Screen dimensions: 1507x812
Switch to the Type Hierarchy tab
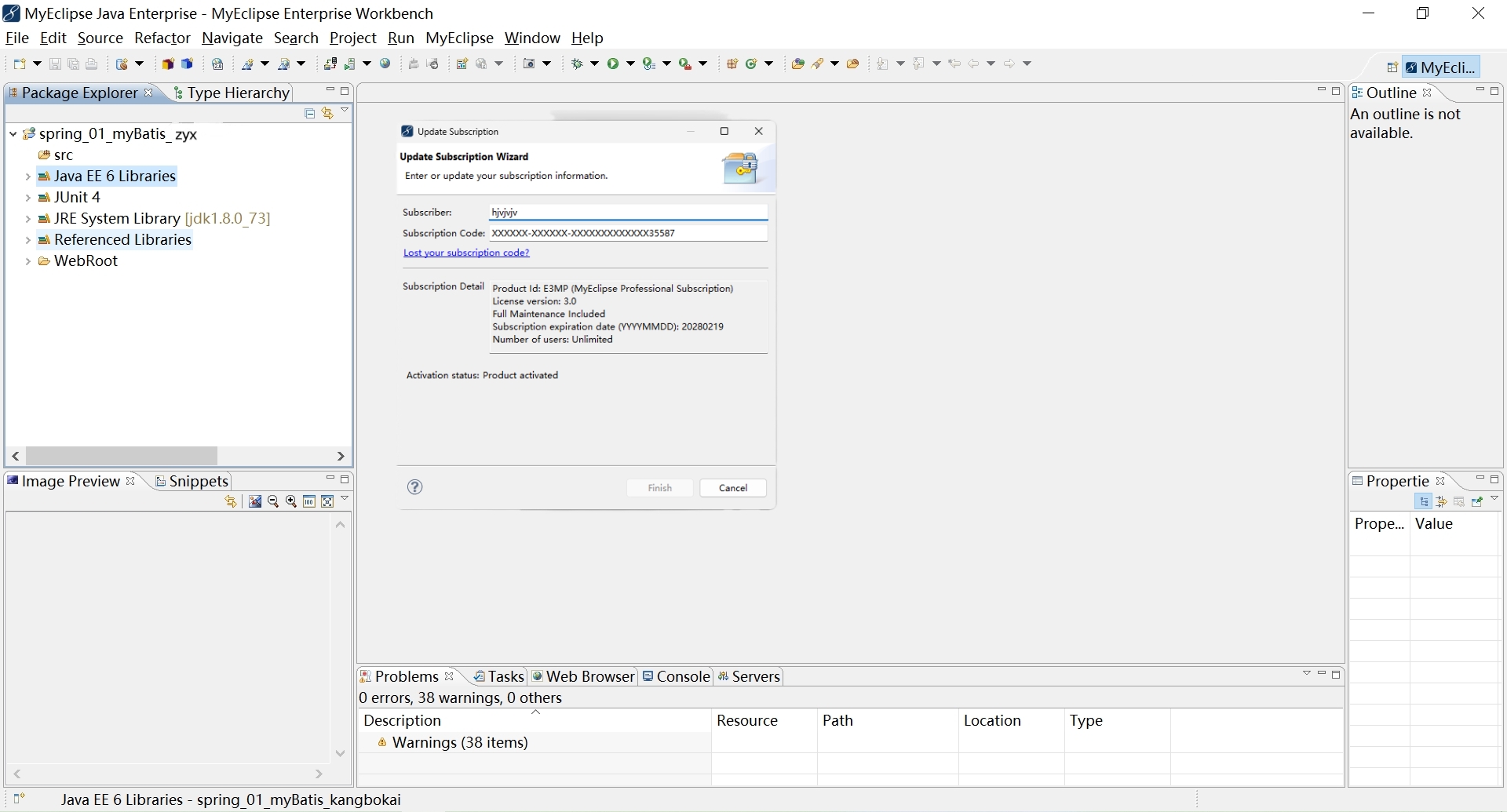[232, 93]
